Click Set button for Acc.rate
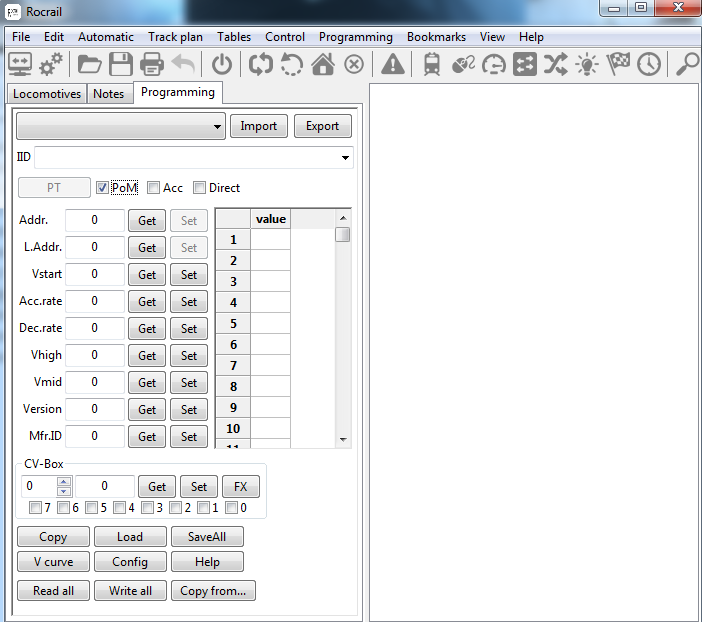The width and height of the screenshot is (702, 622). click(x=189, y=302)
